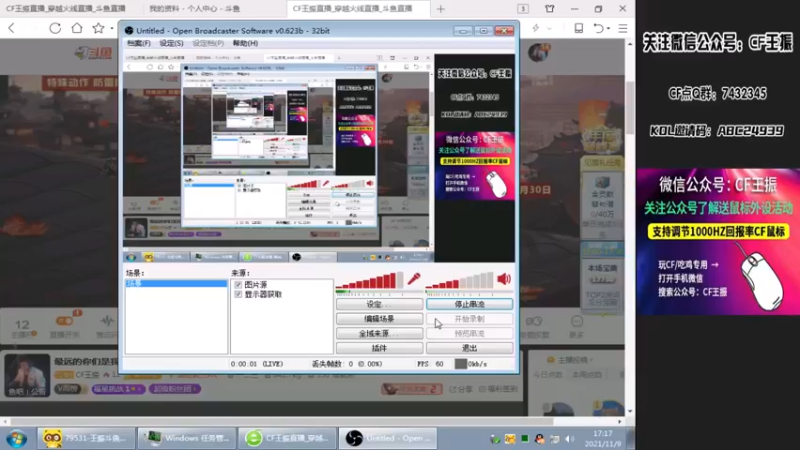This screenshot has width=800, height=450.
Task: Open 档案(F) menu in OBS
Action: point(138,43)
